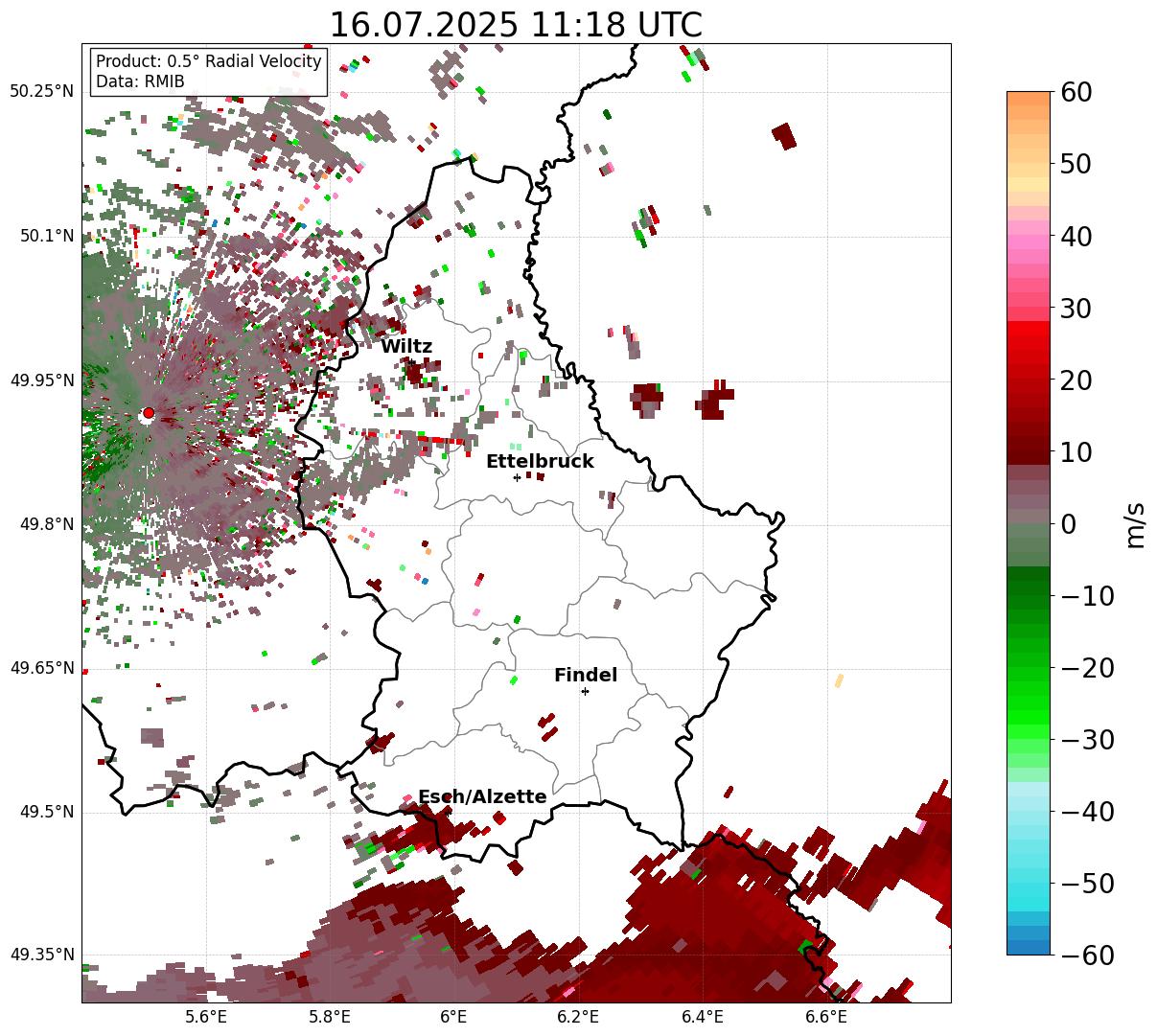Click the 30 colorbar tick label
The height and width of the screenshot is (1036, 1157).
tap(1075, 309)
